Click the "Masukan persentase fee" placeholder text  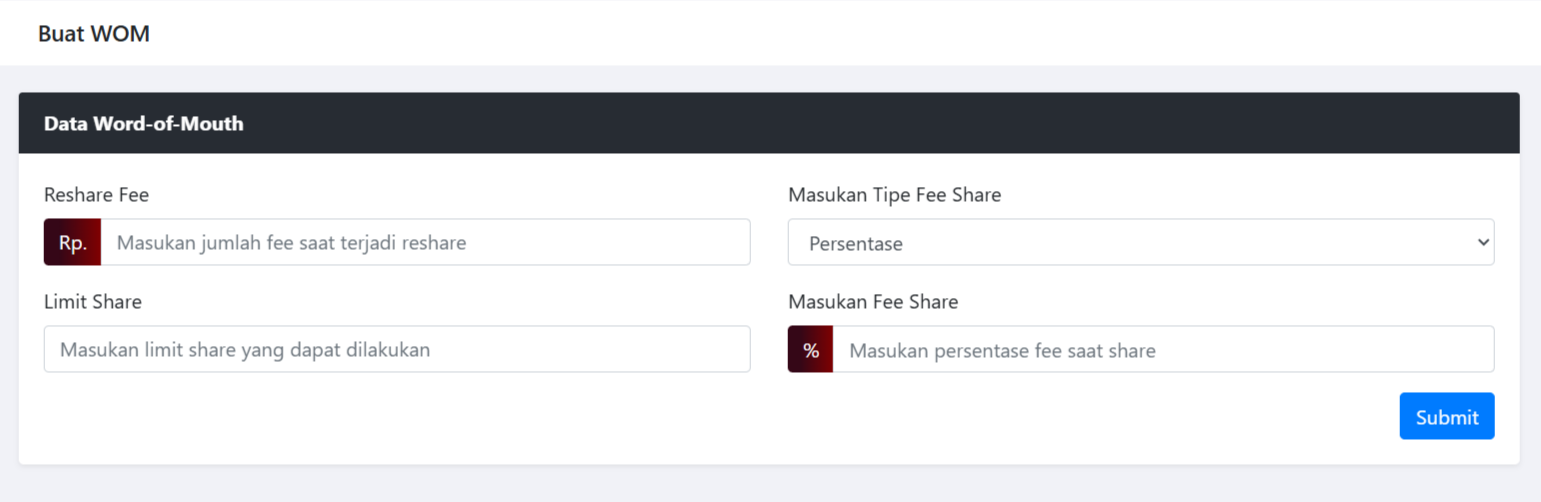(x=1002, y=350)
